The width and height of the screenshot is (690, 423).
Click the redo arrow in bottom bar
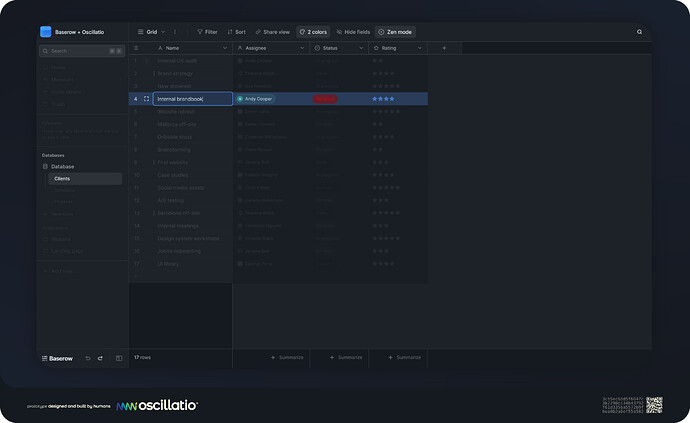[x=100, y=359]
